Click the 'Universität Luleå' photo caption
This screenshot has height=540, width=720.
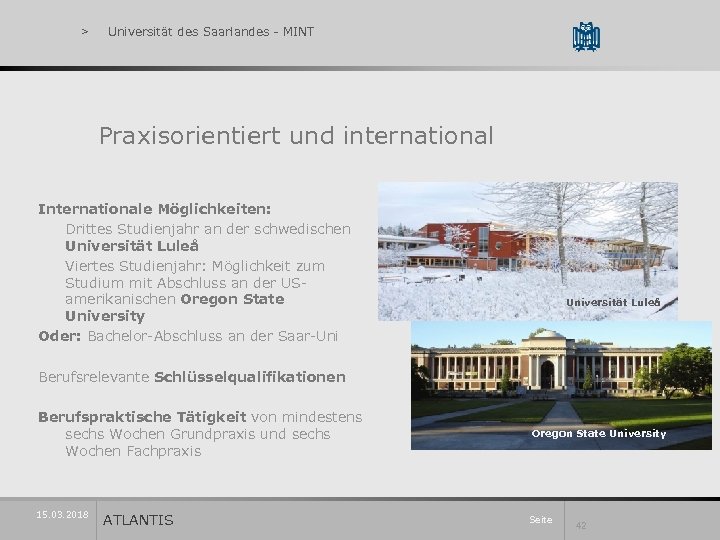coord(613,303)
